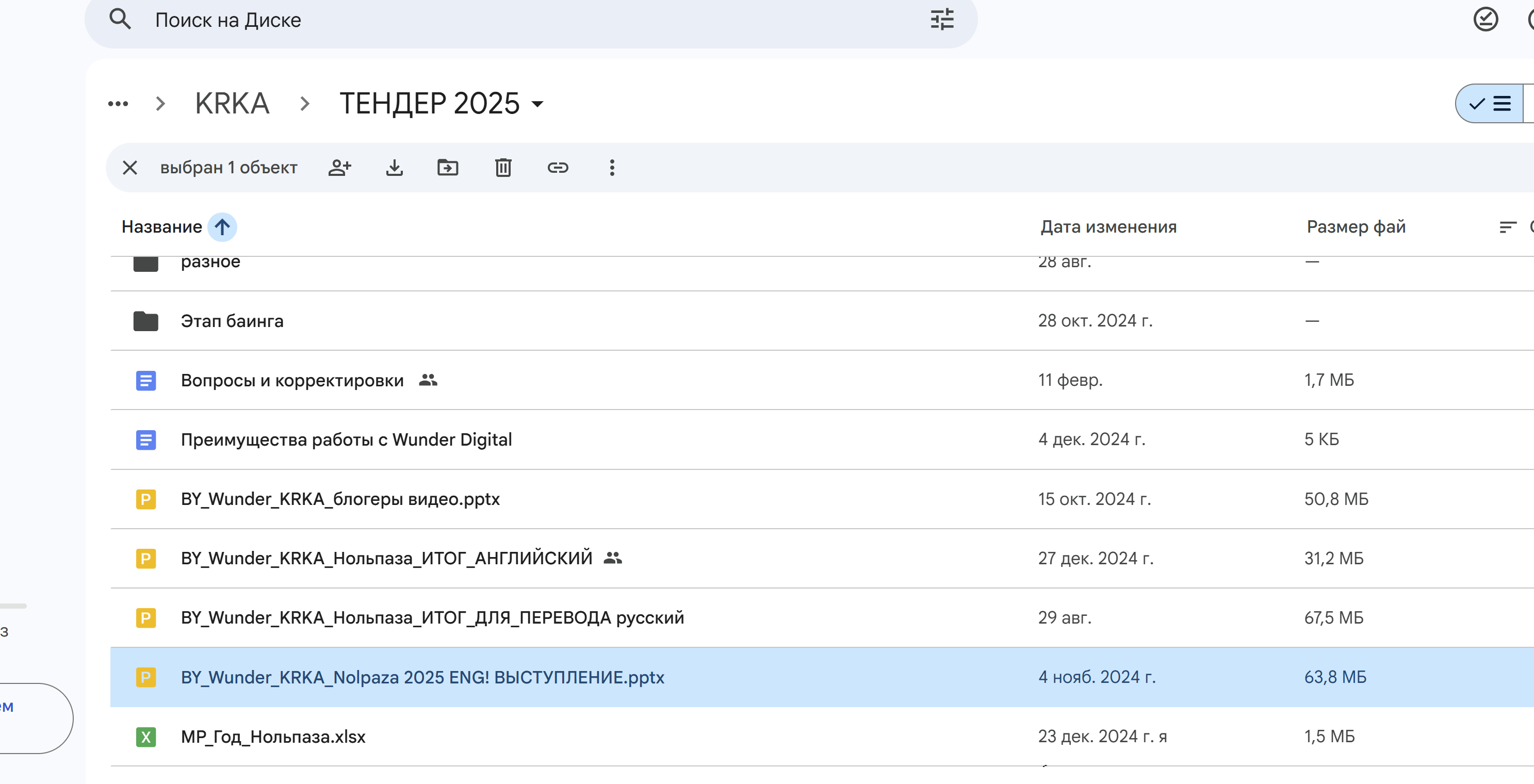Viewport: 1534px width, 784px height.
Task: Open advanced search filter options icon
Action: [942, 20]
